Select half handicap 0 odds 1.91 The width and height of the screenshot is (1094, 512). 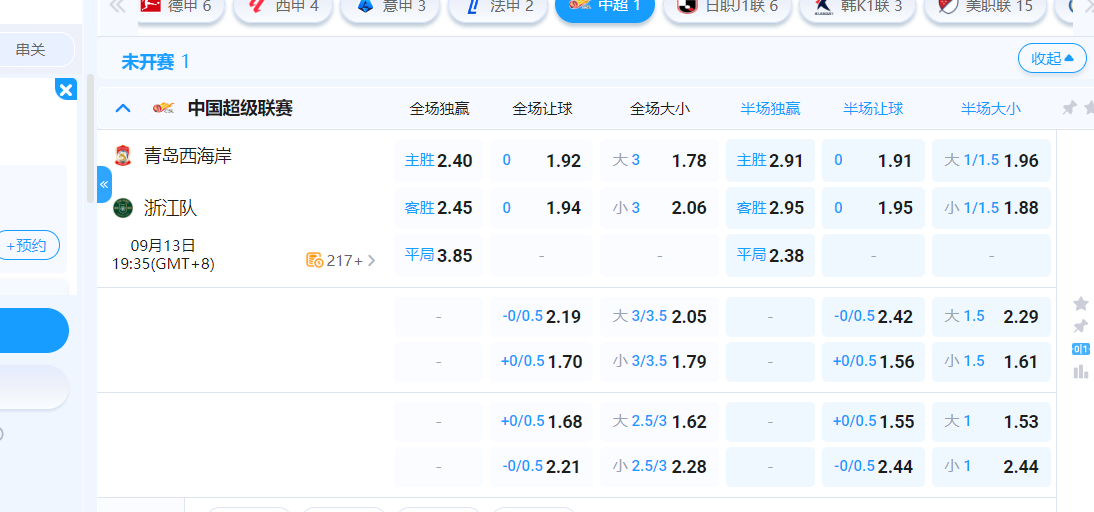pyautogui.click(x=874, y=160)
